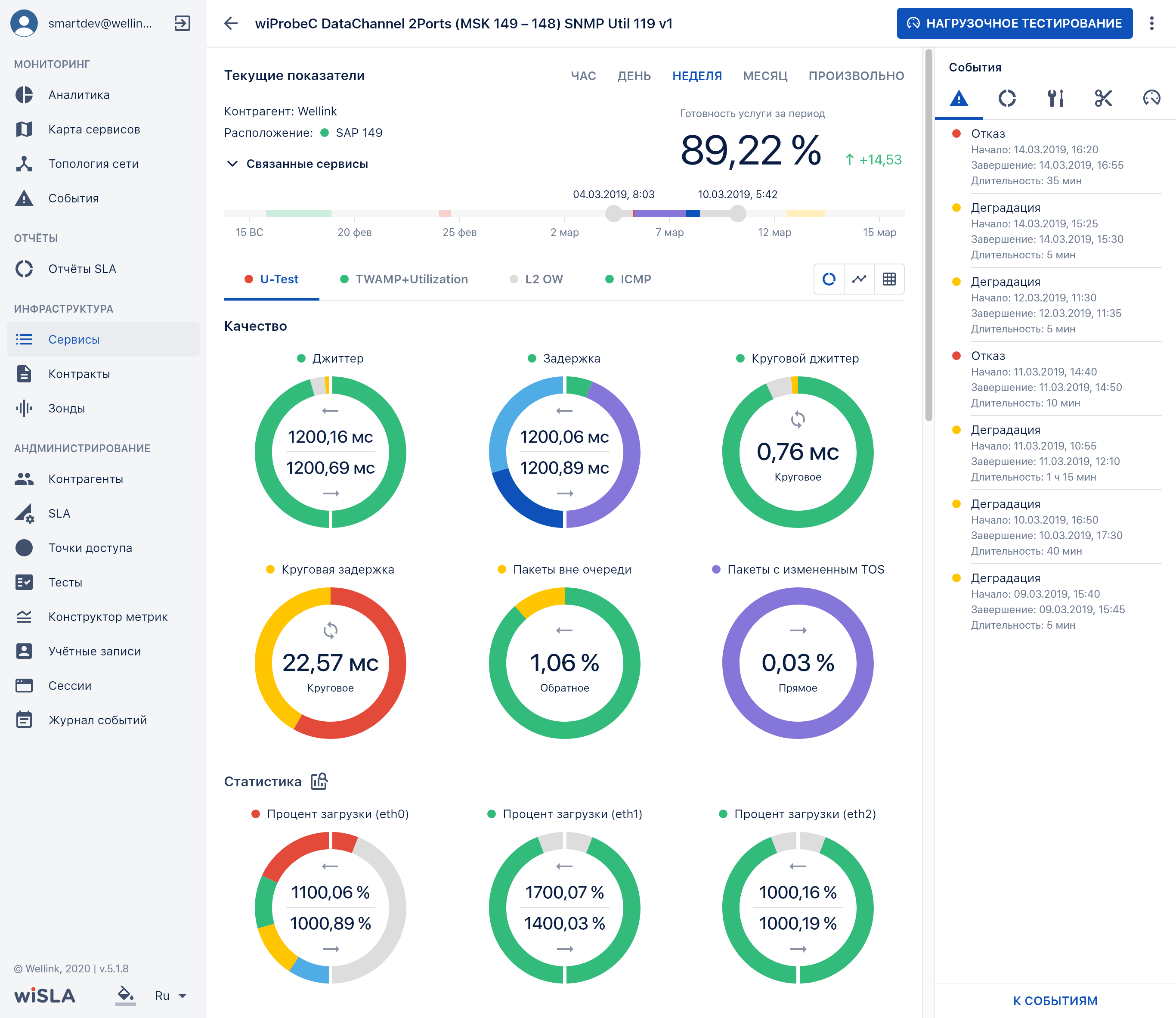The width and height of the screenshot is (1176, 1018).
Task: Open the Ru language dropdown
Action: click(171, 995)
